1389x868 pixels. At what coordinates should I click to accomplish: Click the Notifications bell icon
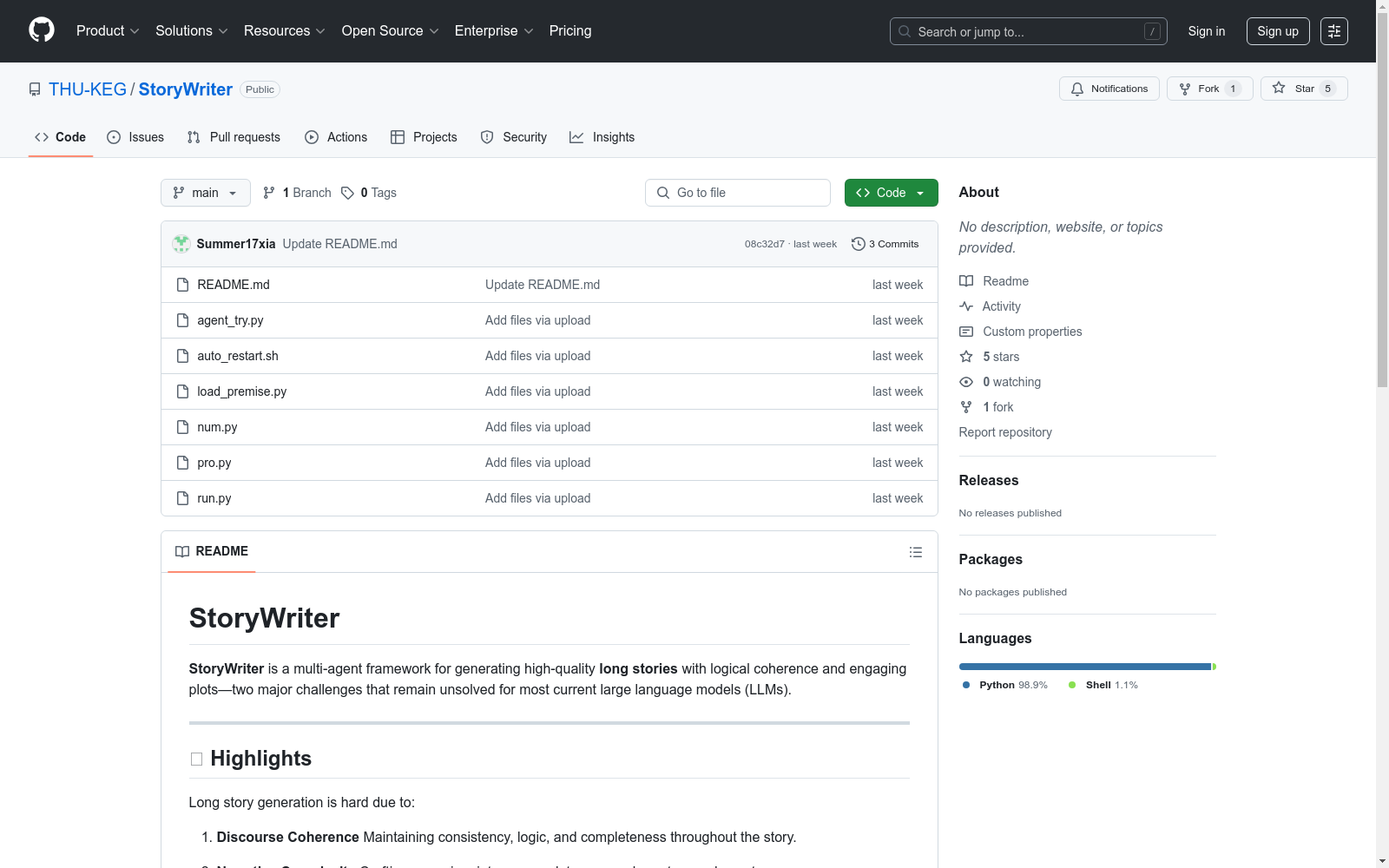coord(1077,89)
